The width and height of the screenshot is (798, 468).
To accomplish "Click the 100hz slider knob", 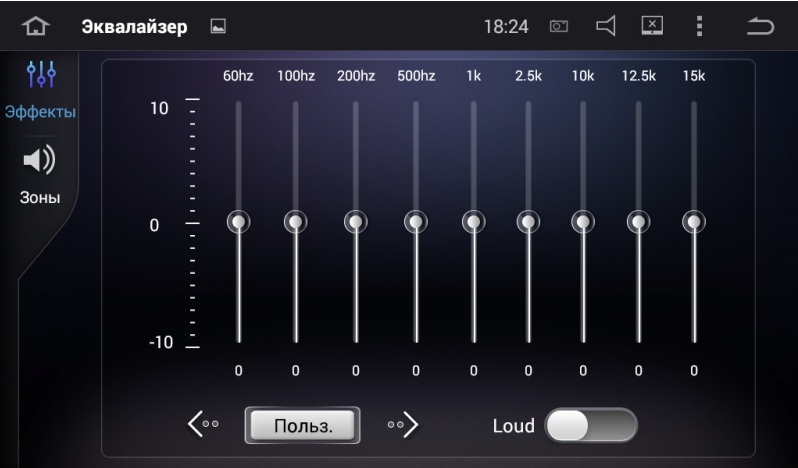I will pos(296,222).
